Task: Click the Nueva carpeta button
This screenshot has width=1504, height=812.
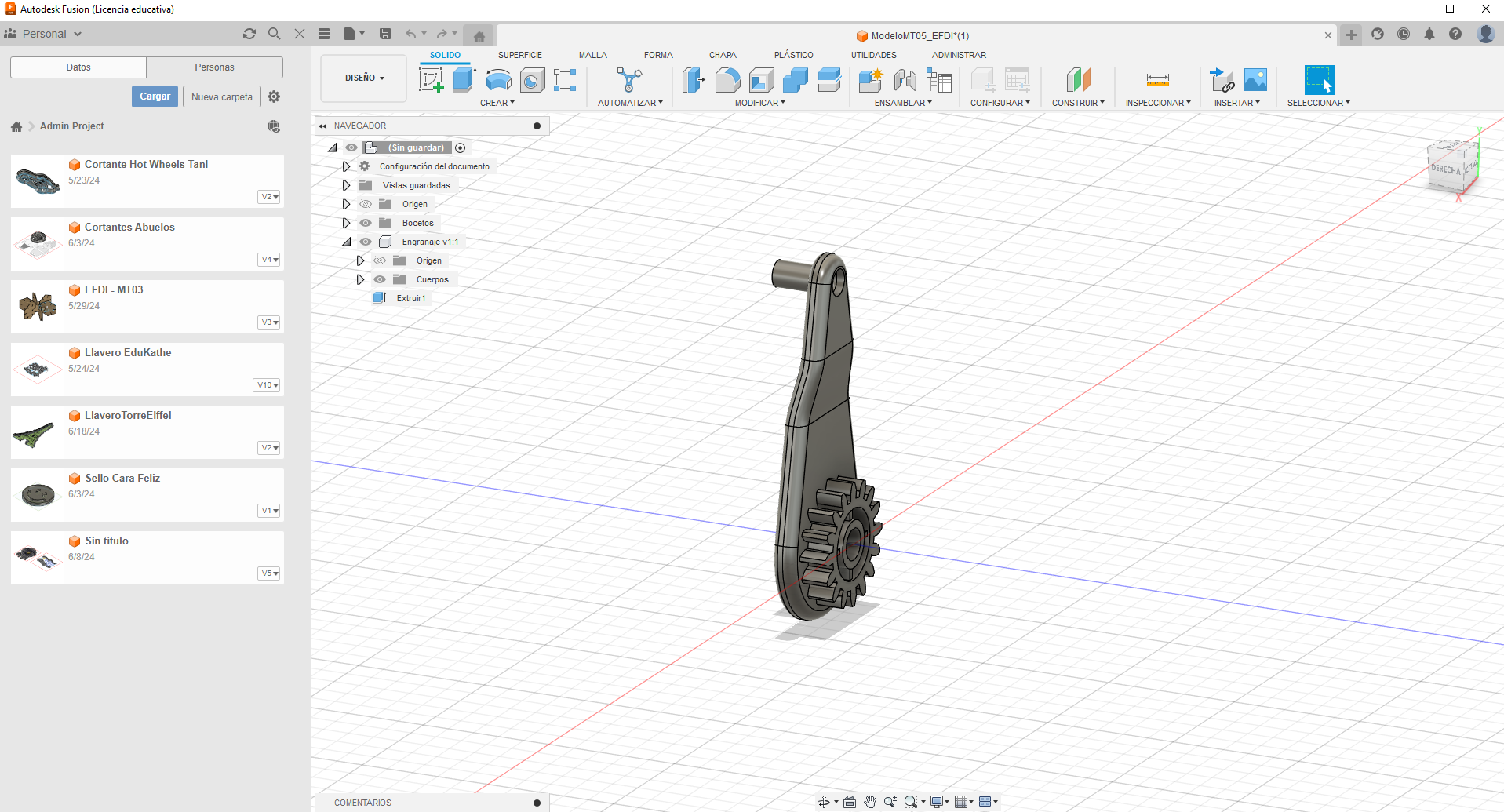Action: pos(222,97)
